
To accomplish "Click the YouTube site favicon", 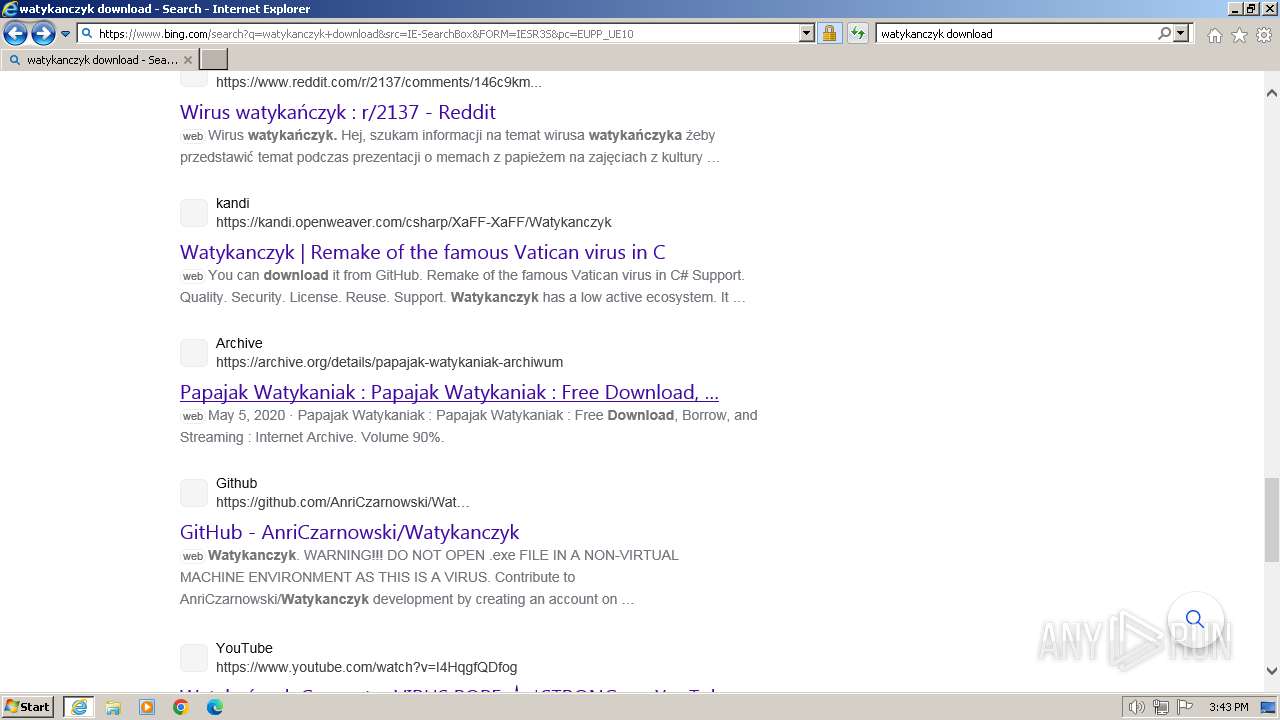I will coord(194,658).
